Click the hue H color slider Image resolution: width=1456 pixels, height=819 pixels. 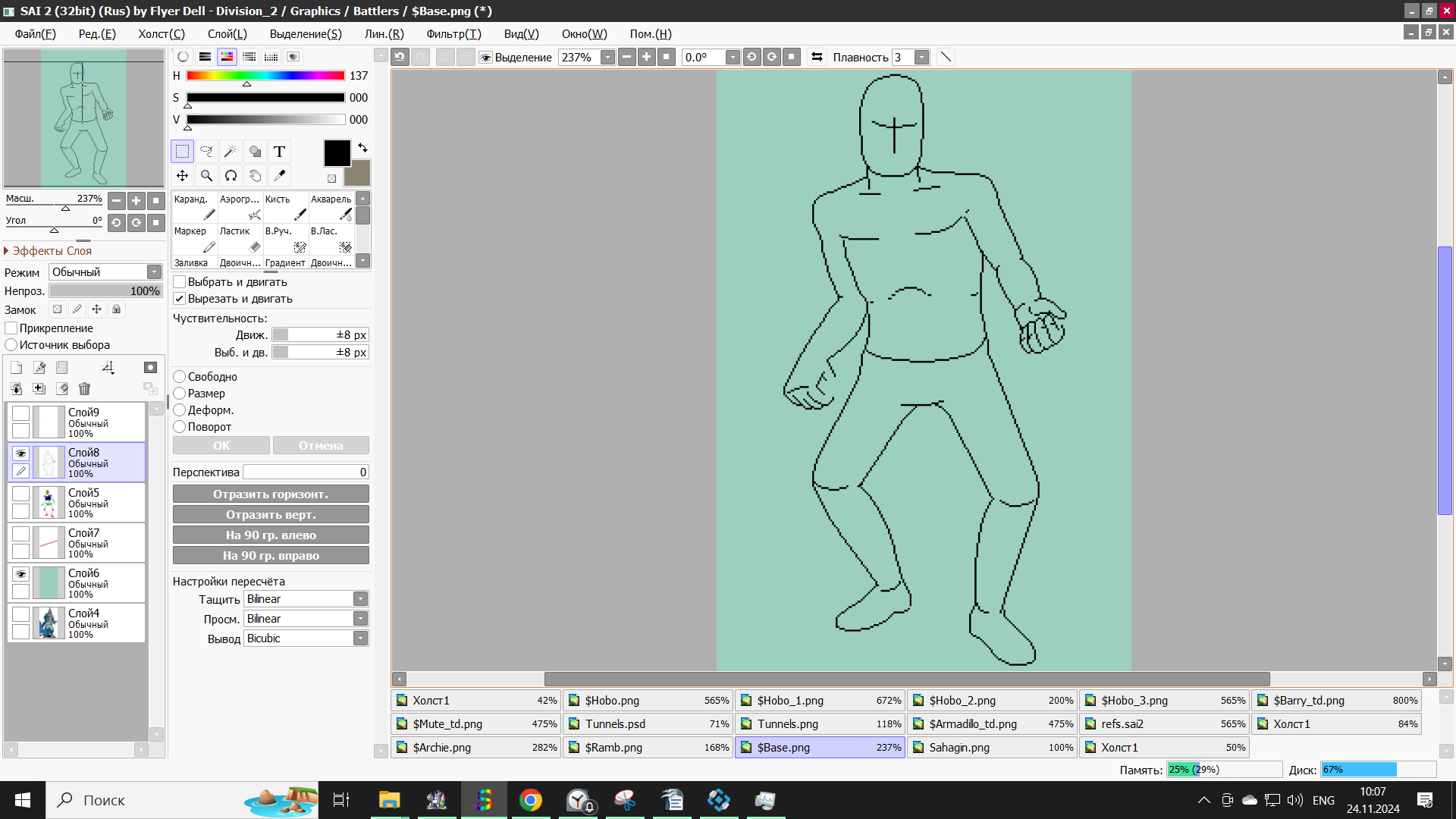point(265,76)
